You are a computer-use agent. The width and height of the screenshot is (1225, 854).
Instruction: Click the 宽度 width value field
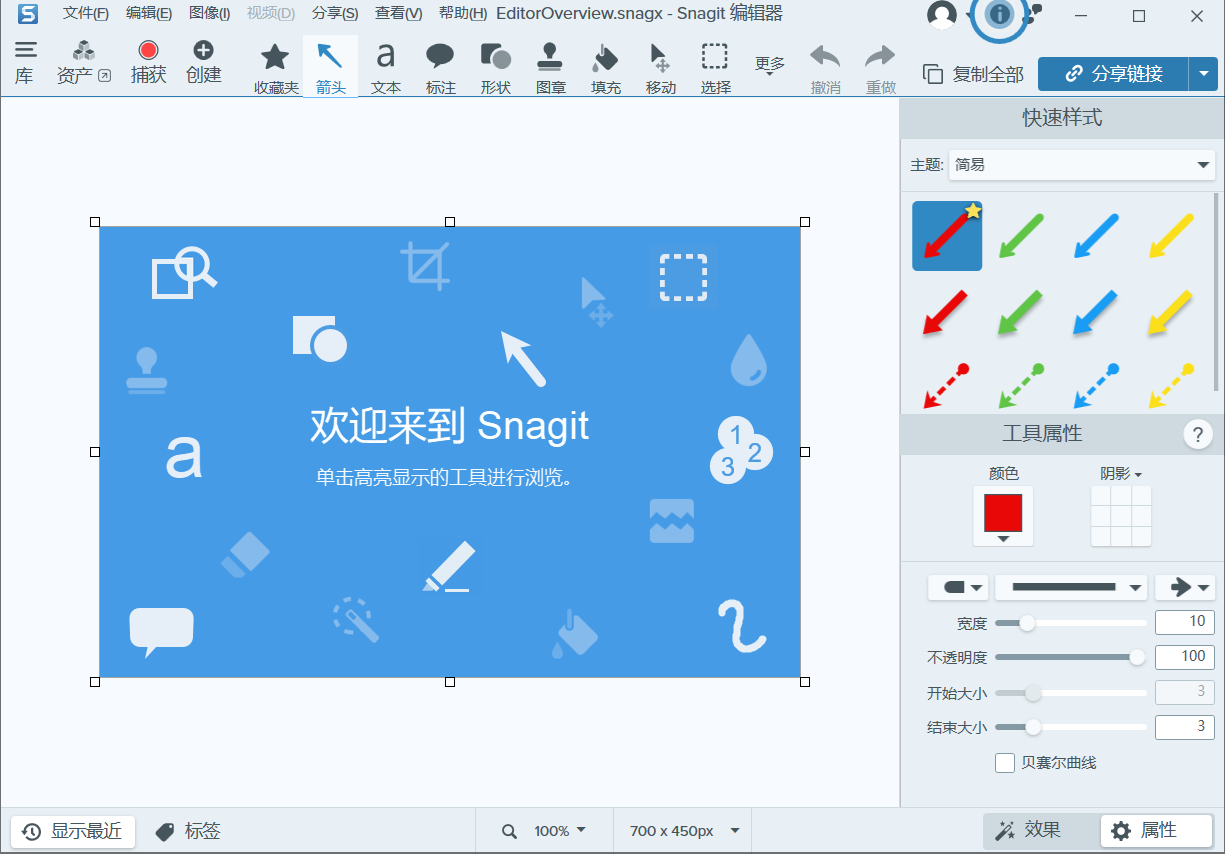[1184, 621]
